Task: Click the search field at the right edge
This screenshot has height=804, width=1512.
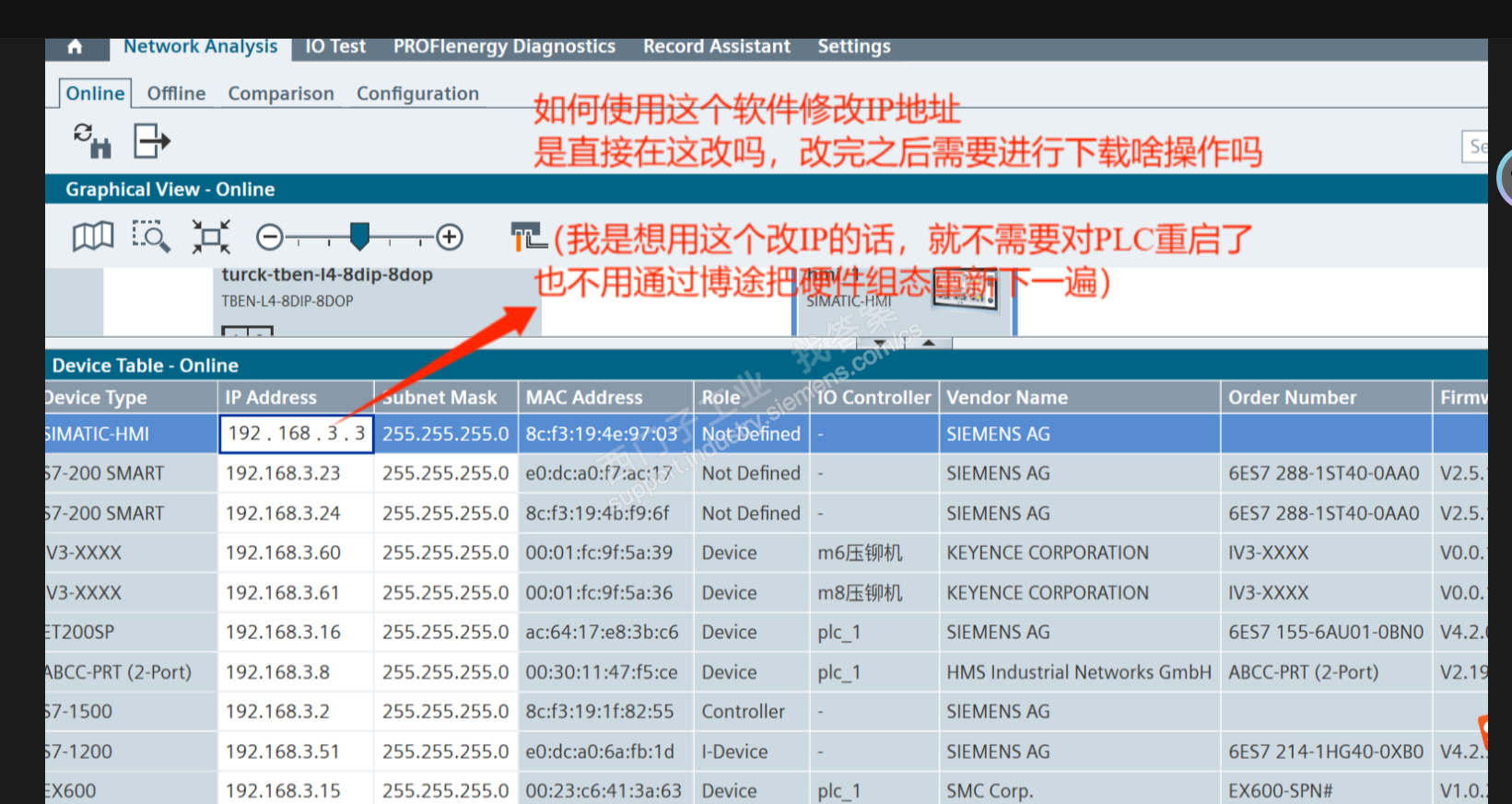Action: pos(1475,146)
